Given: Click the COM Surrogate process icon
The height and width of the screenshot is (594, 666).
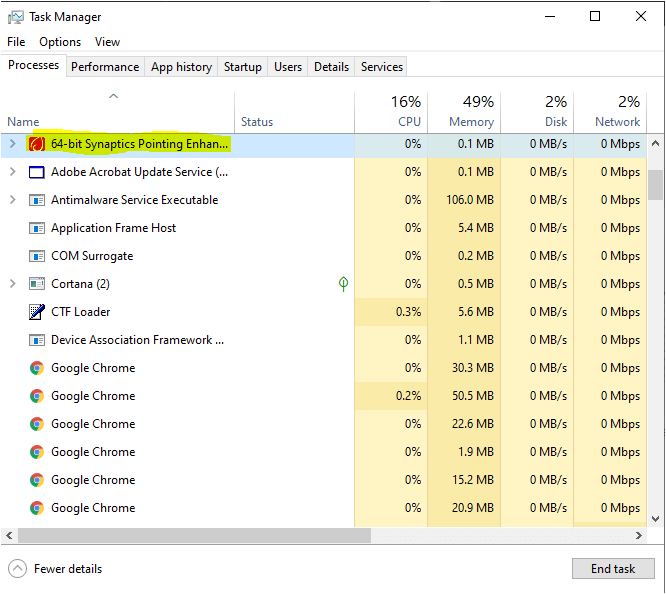Looking at the screenshot, I should coord(37,256).
